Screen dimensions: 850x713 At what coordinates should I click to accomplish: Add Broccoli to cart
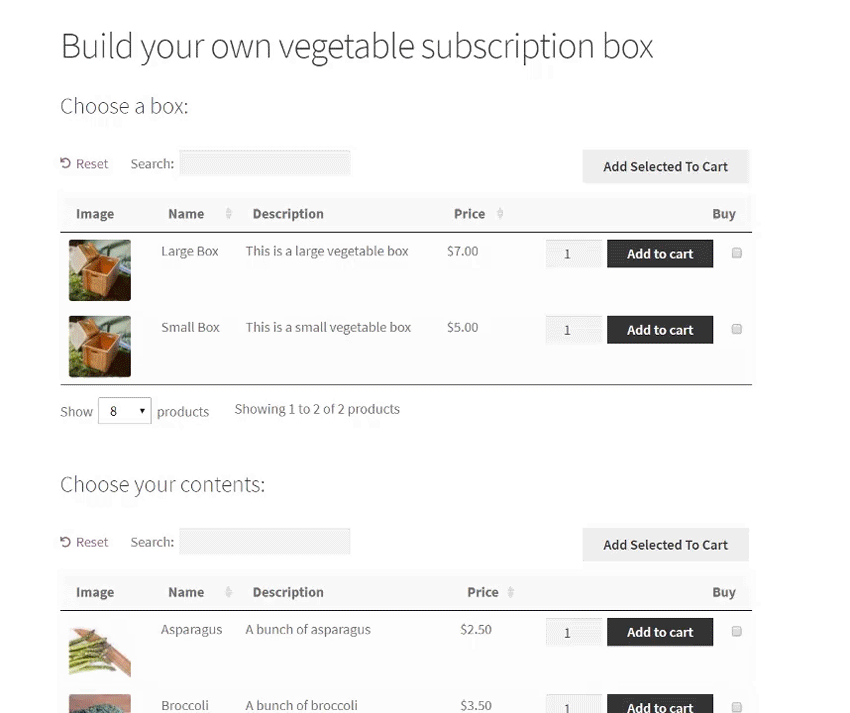pyautogui.click(x=660, y=705)
